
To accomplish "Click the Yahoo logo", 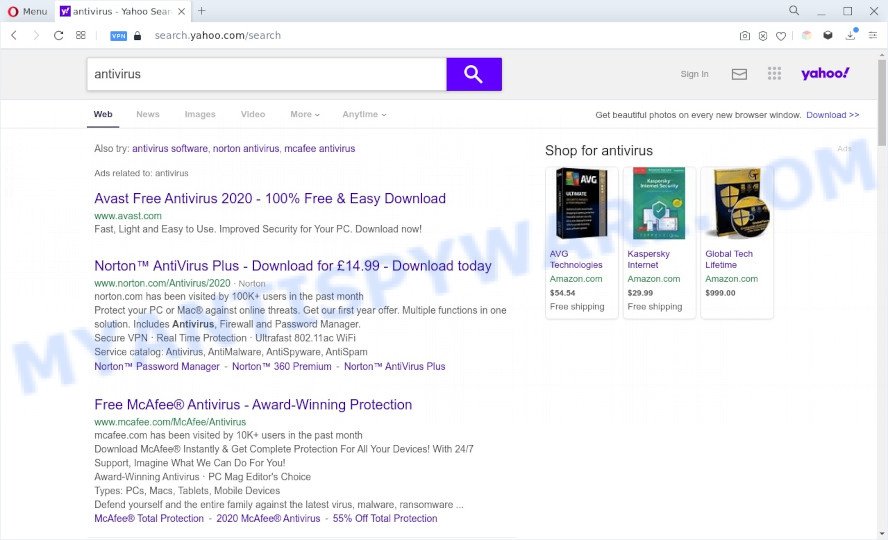I will (x=825, y=73).
